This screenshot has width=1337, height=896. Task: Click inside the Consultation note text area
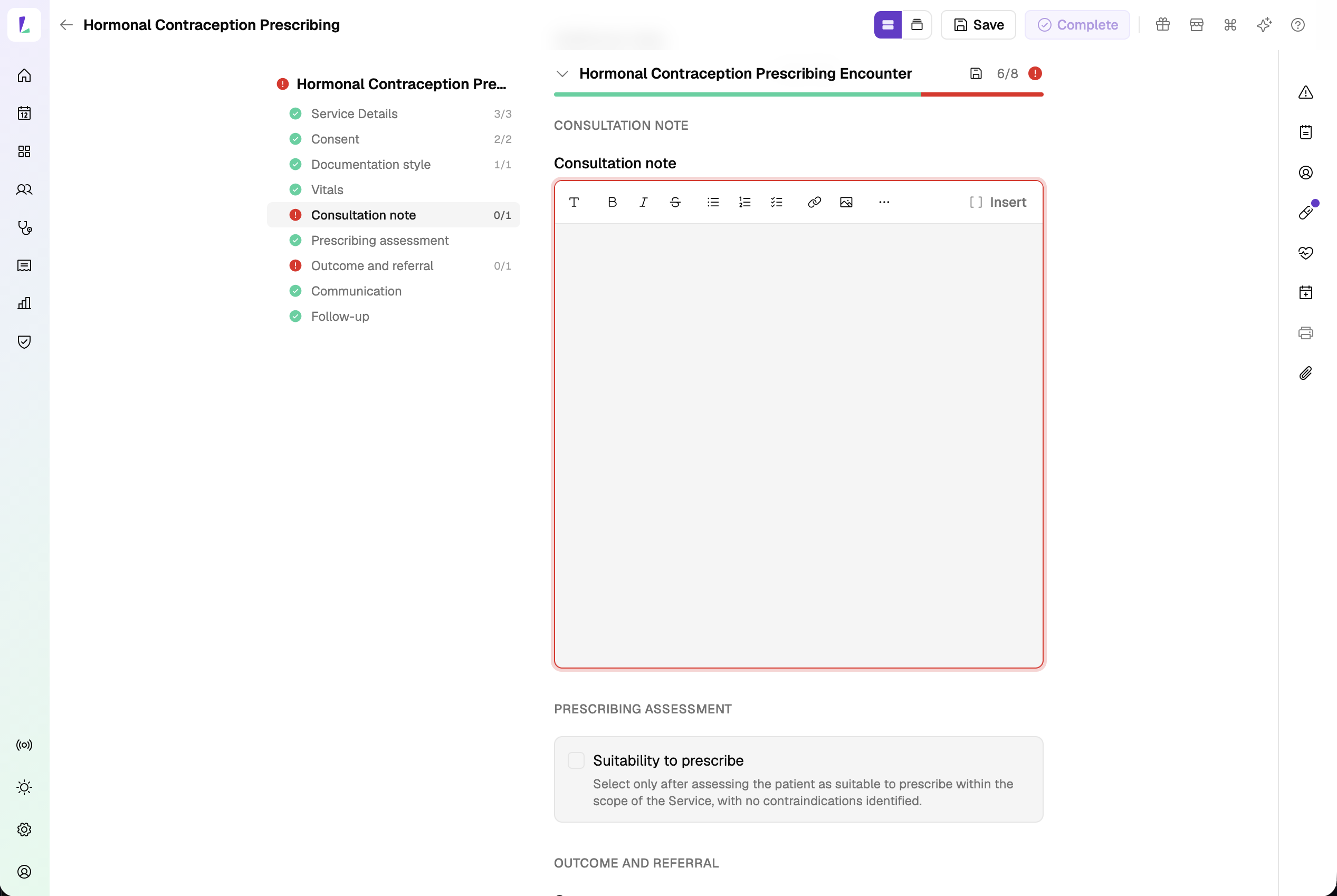[x=798, y=445]
